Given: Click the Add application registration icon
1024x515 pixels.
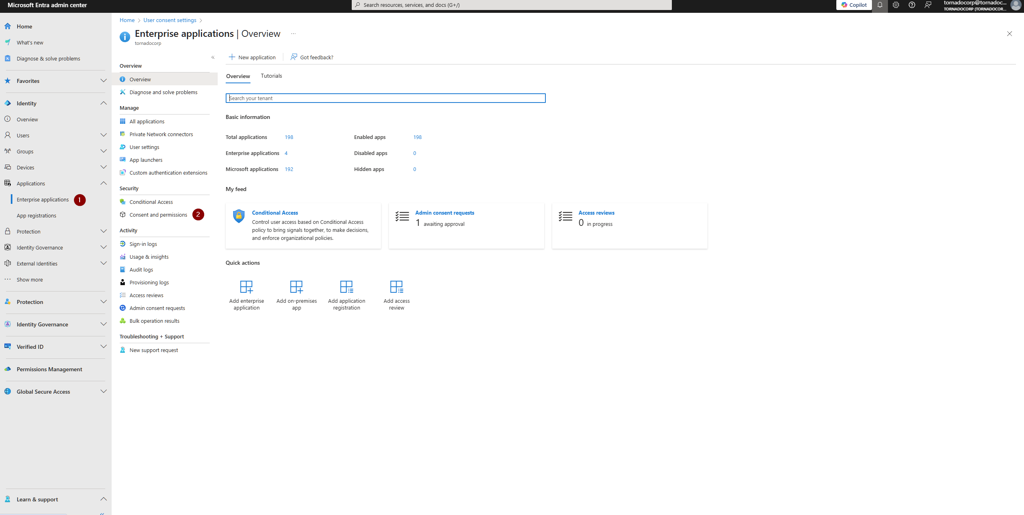Looking at the screenshot, I should pyautogui.click(x=346, y=287).
